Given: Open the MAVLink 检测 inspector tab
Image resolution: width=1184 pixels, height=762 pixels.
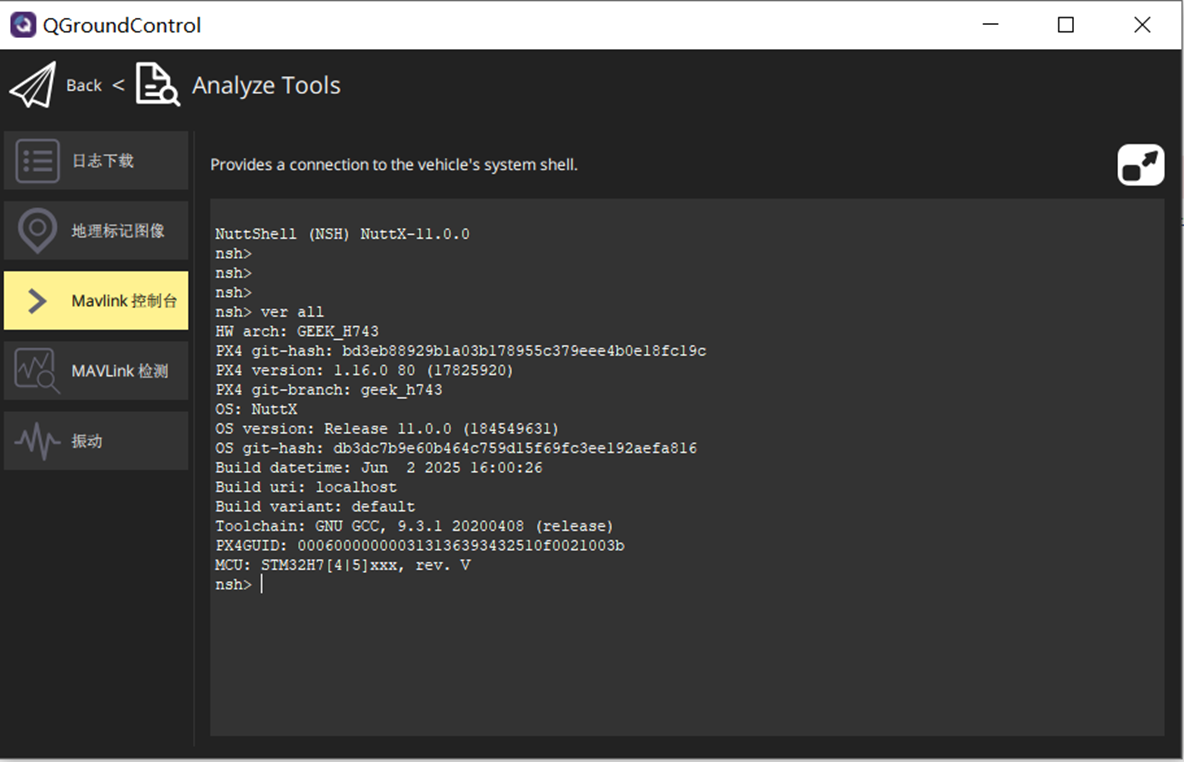Looking at the screenshot, I should tap(96, 371).
